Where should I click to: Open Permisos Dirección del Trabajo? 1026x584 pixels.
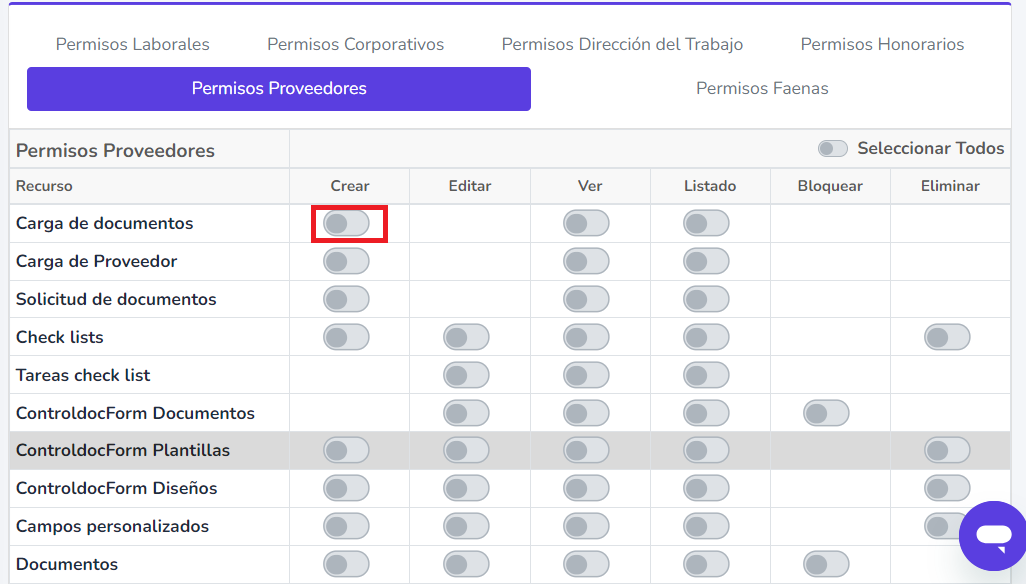tap(622, 44)
